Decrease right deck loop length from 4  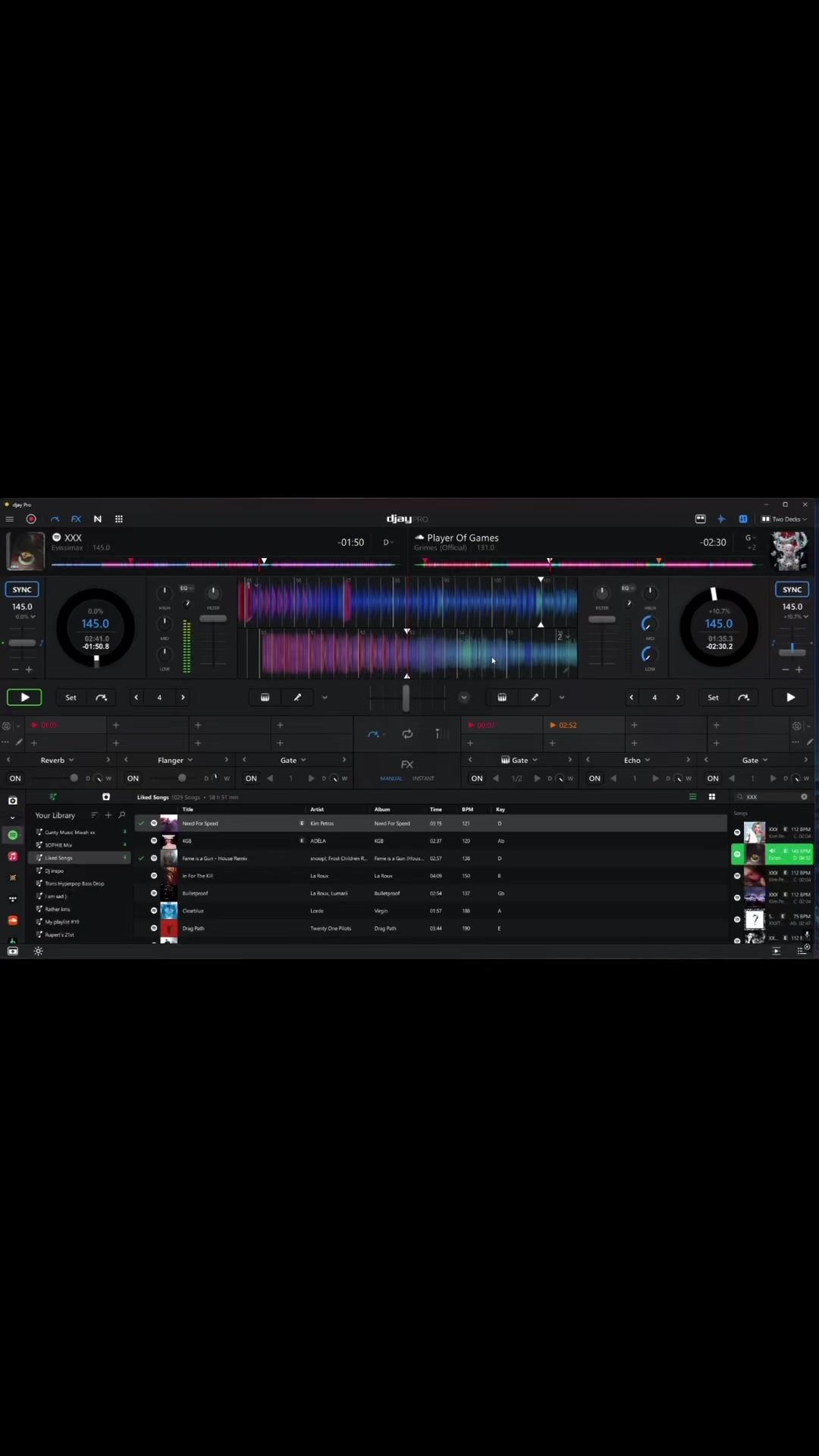[632, 698]
